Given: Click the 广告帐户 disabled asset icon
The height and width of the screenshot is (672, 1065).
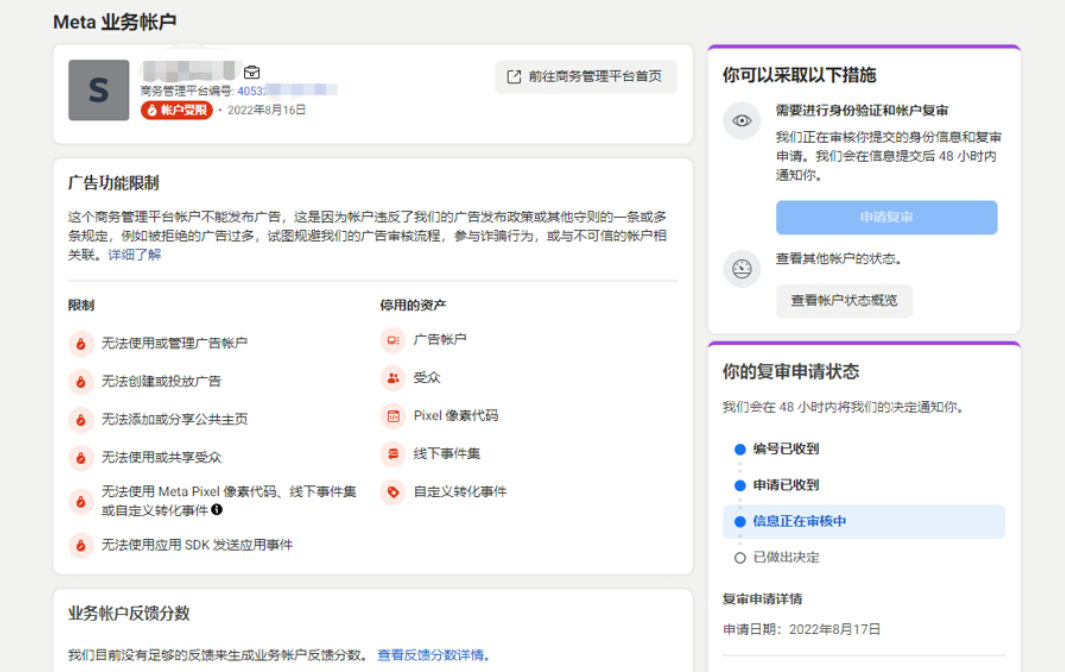Looking at the screenshot, I should 392,340.
